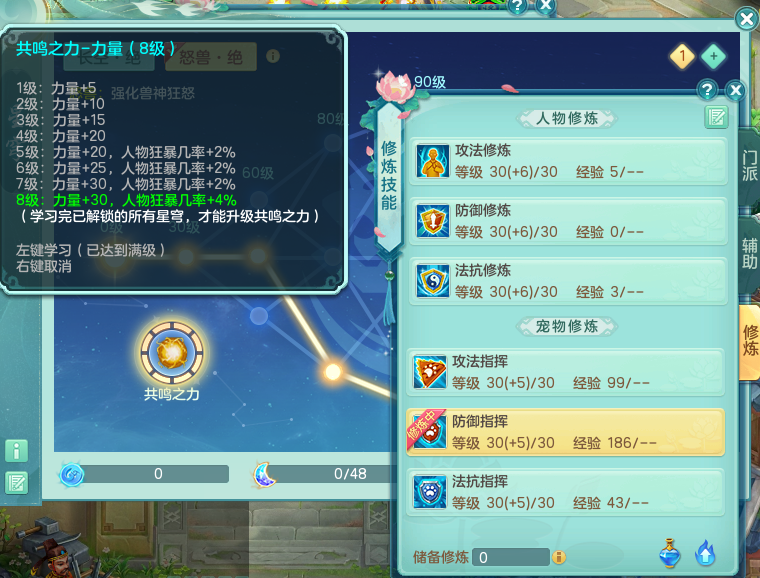Choose the 法抗指挥 paw shield icon
Viewport: 760px width, 578px height.
[x=429, y=492]
